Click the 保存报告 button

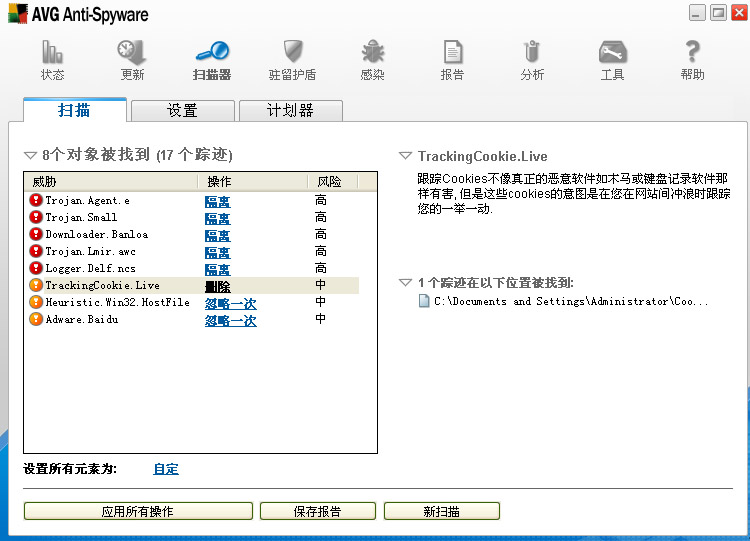318,511
